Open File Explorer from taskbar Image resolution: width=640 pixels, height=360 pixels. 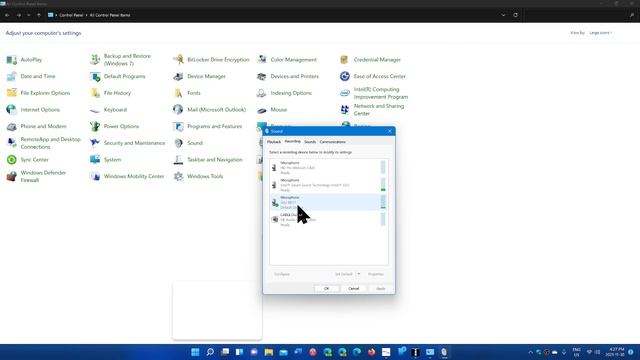[x=269, y=352]
